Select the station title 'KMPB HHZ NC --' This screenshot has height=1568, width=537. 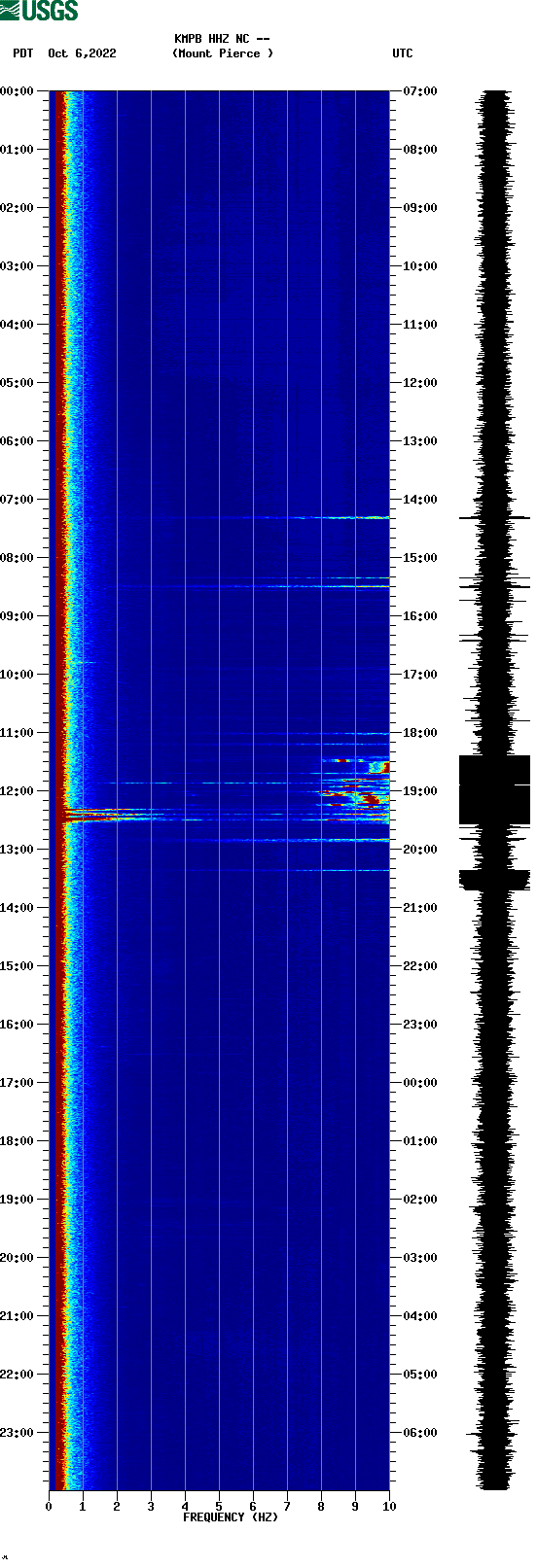(x=222, y=39)
